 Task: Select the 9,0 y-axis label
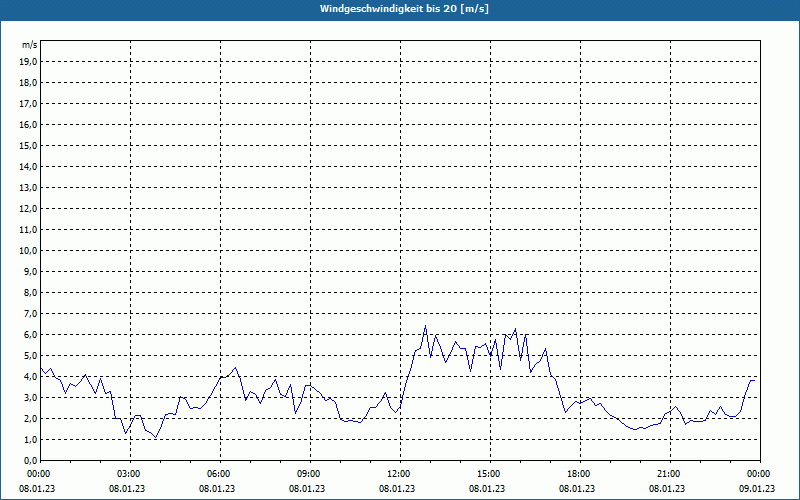(32, 271)
